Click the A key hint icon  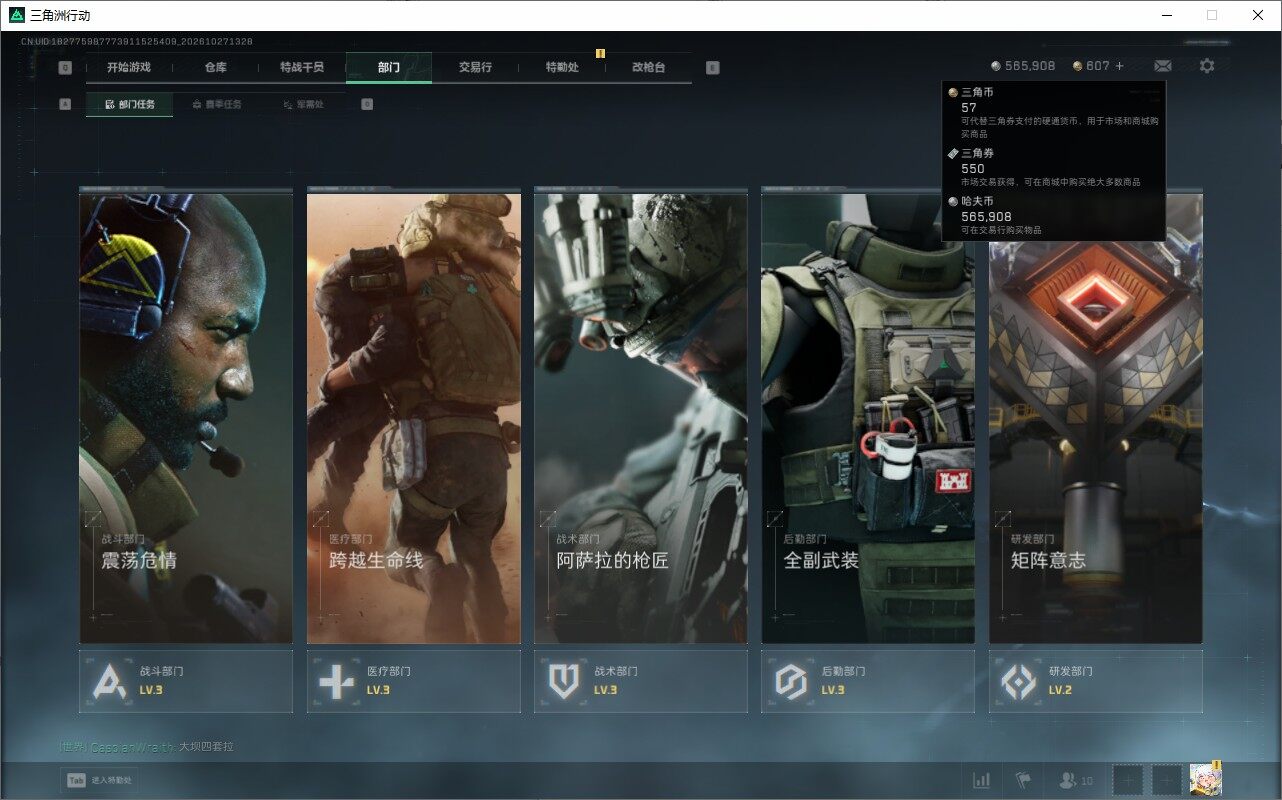[x=65, y=104]
